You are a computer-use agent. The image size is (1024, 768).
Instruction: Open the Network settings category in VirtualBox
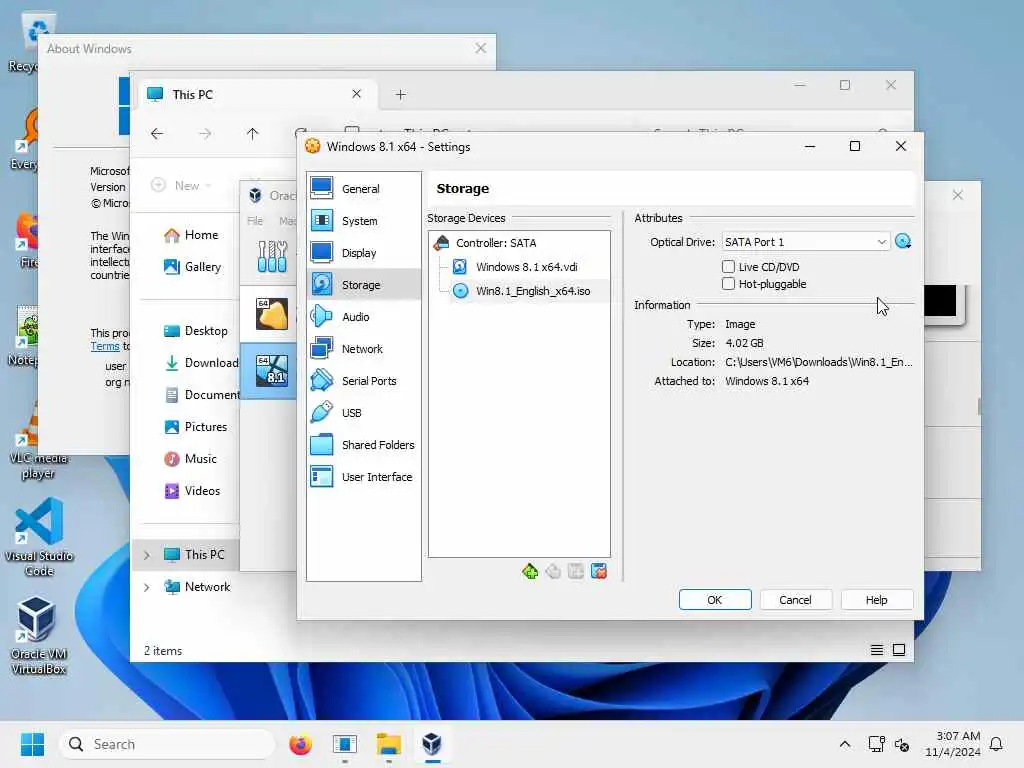[x=363, y=349]
